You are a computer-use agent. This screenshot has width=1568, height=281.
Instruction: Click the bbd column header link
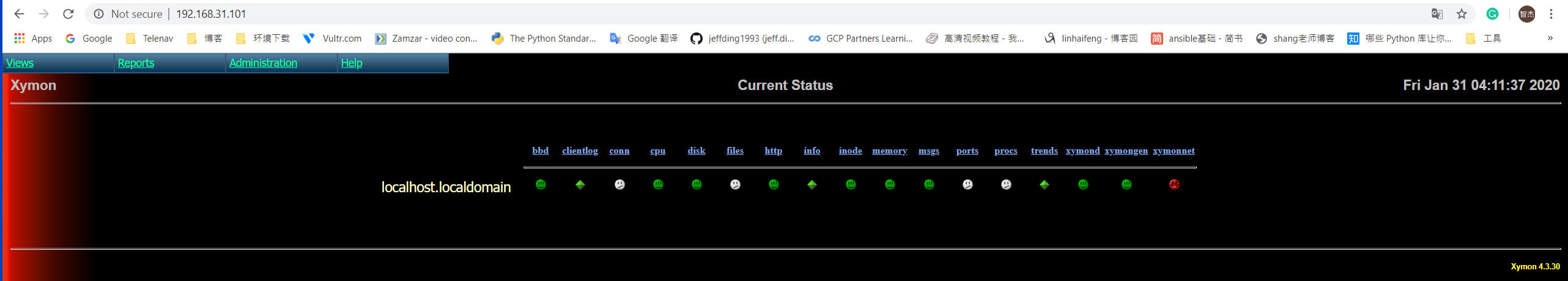pos(541,151)
